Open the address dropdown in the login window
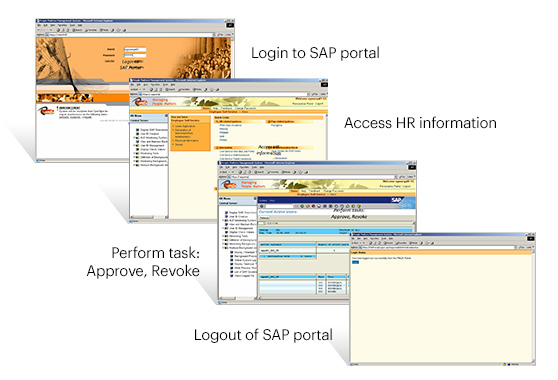Image resolution: width=558 pixels, height=380 pixels. [x=214, y=35]
